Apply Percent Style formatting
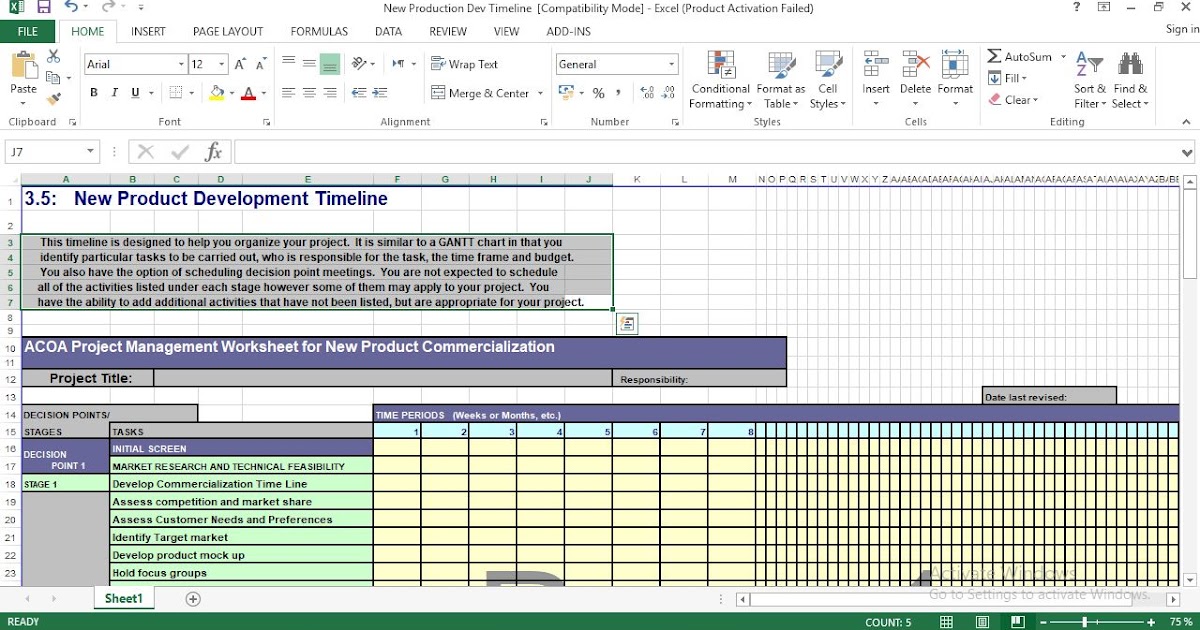 tap(597, 92)
